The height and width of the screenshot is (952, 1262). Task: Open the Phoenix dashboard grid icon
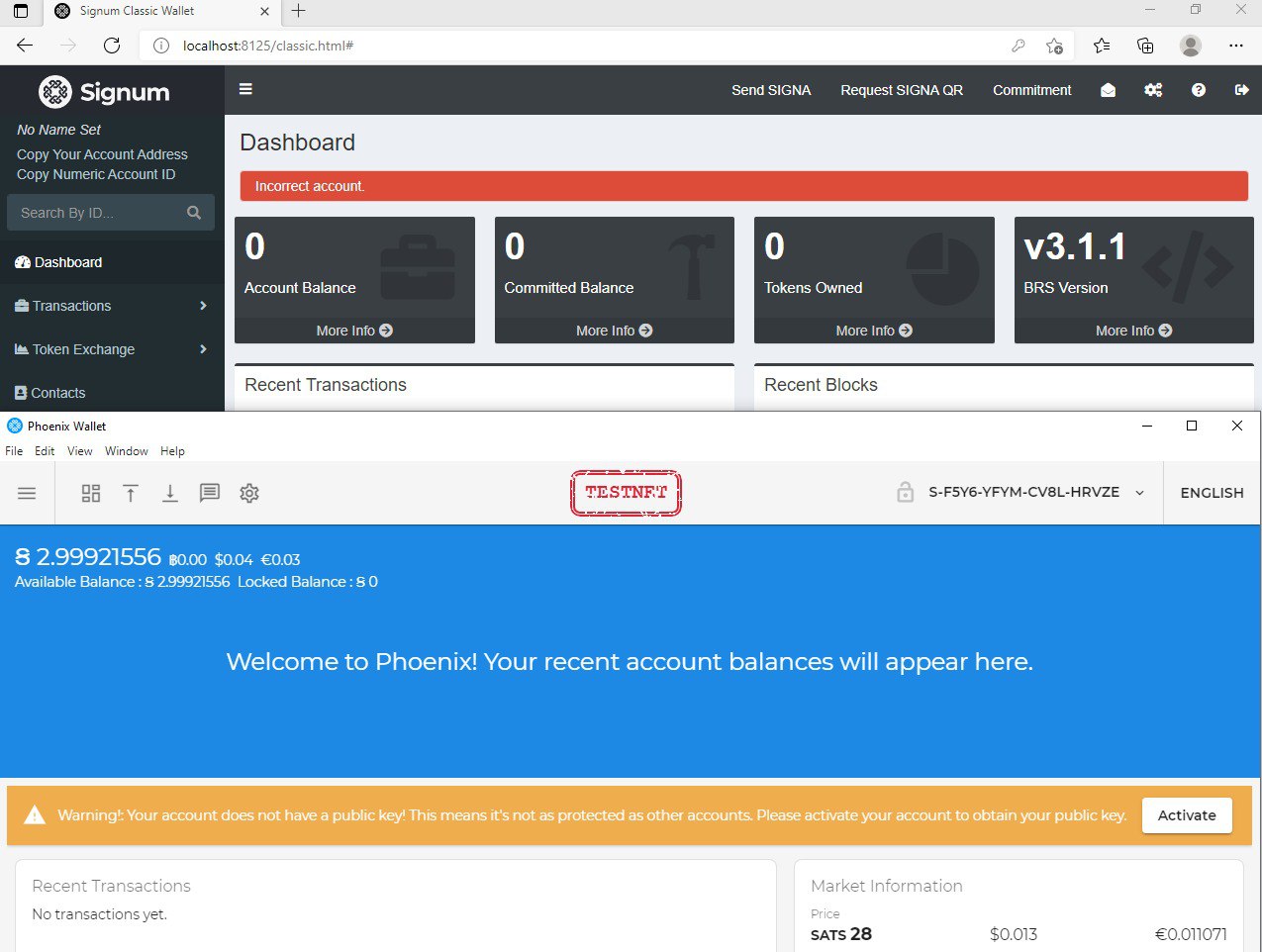(91, 493)
